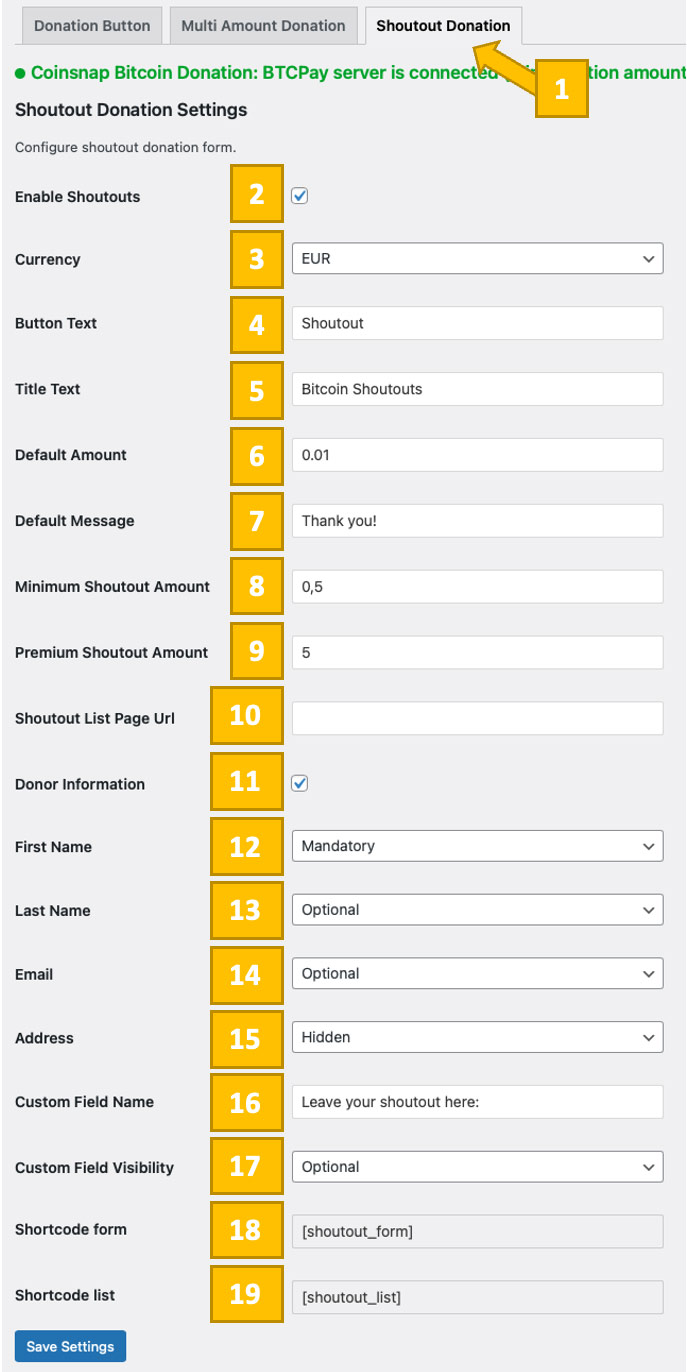The height and width of the screenshot is (1372, 687).
Task: Select the Custom Field Name input text
Action: [477, 1102]
